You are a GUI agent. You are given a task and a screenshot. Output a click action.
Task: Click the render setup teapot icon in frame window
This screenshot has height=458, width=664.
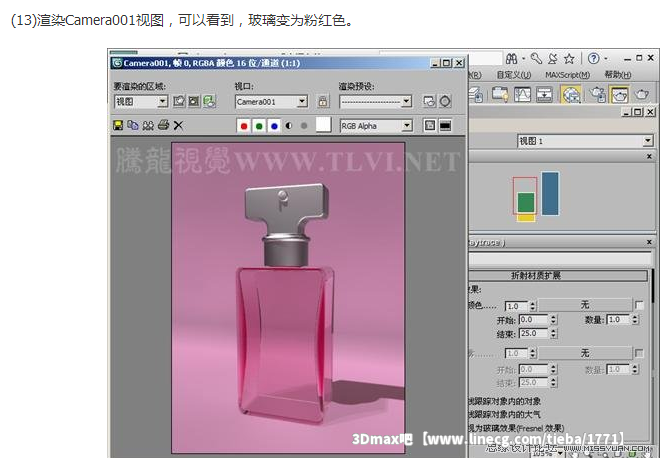pos(209,101)
